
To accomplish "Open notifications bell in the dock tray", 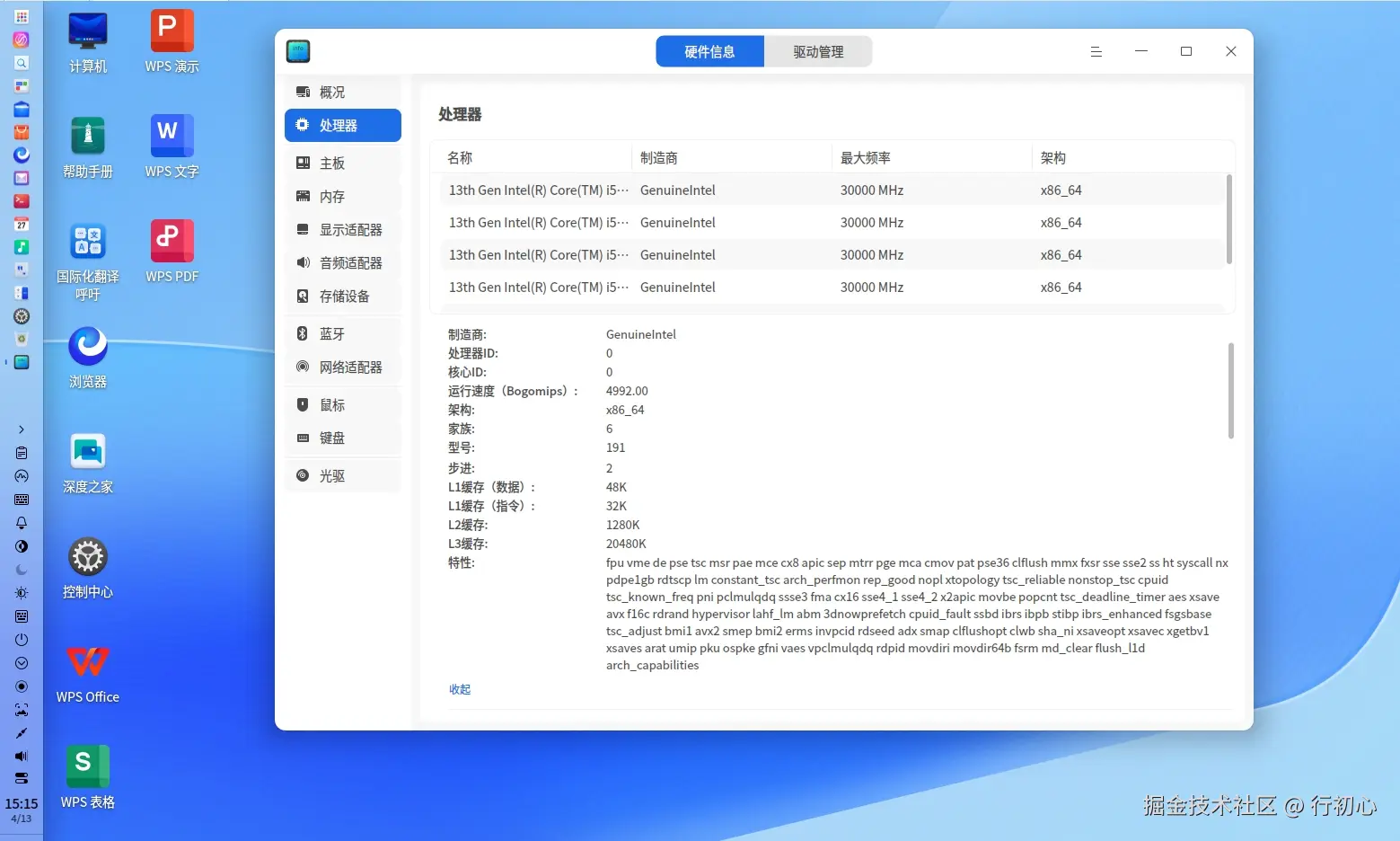I will coord(22,523).
